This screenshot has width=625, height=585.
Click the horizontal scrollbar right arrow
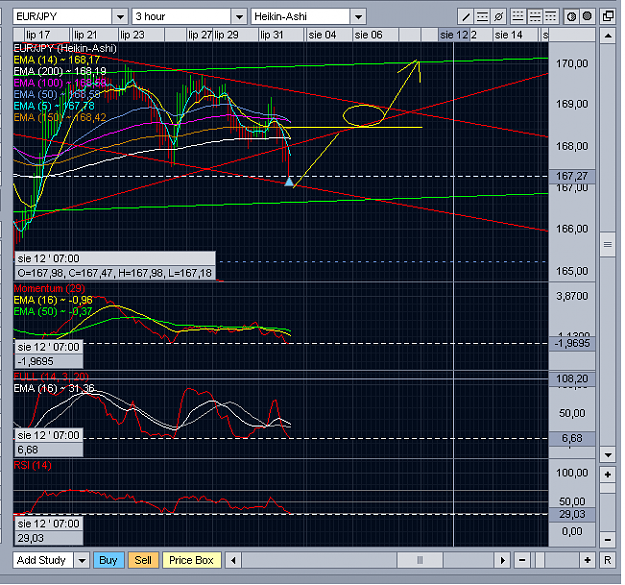pyautogui.click(x=503, y=560)
